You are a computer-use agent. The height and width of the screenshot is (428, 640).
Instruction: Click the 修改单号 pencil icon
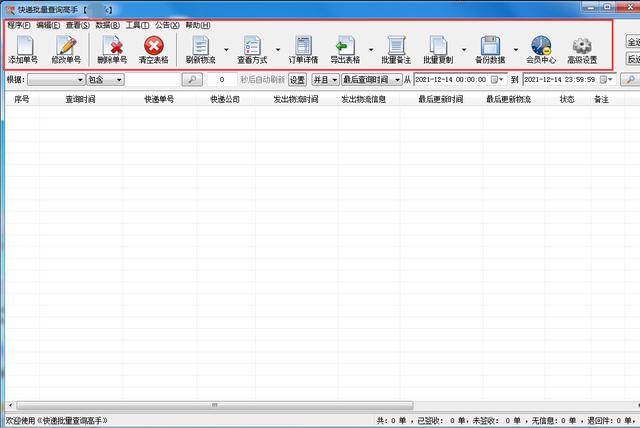pos(67,45)
